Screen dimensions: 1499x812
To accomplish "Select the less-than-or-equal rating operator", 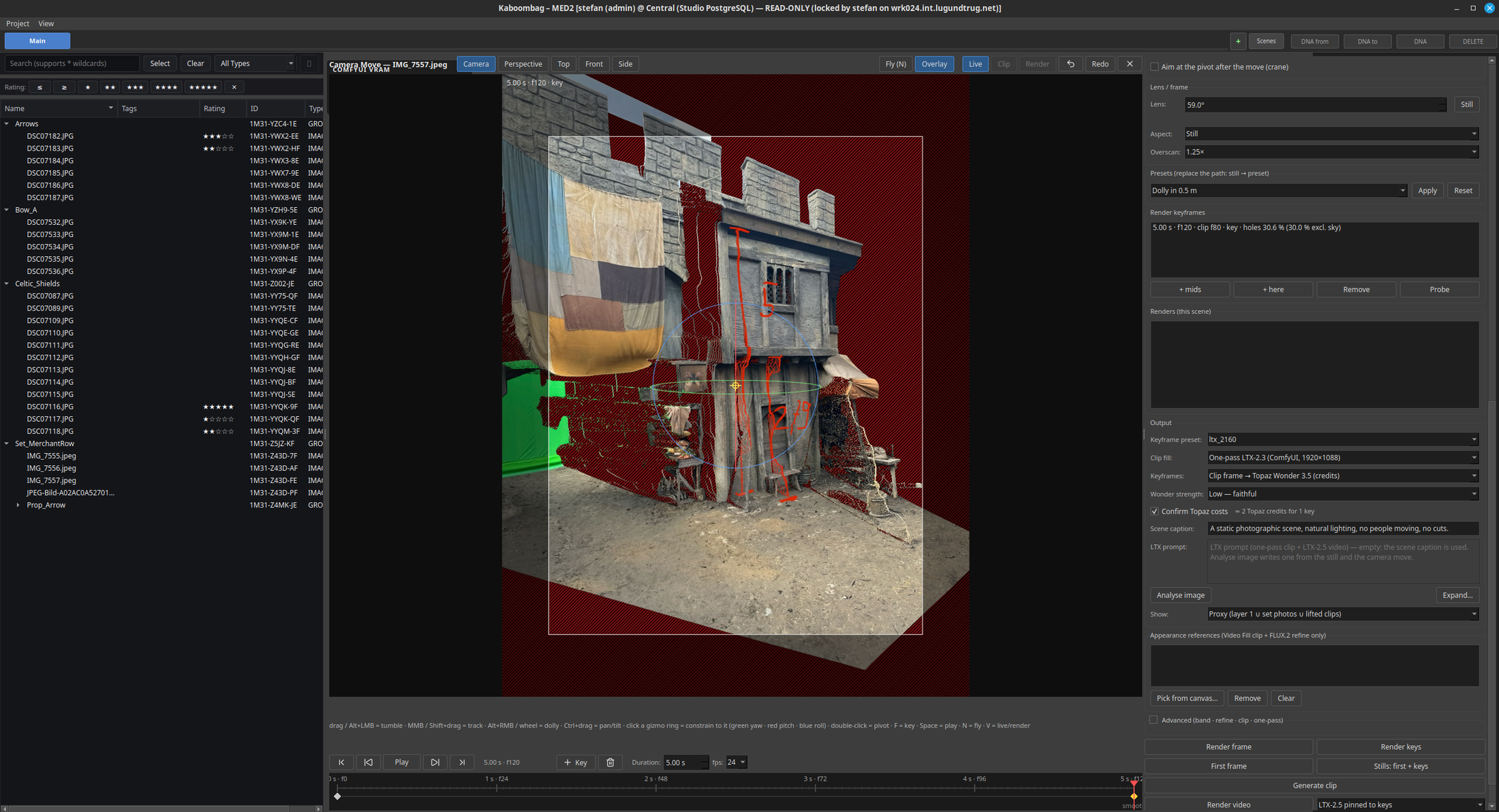I will (40, 87).
